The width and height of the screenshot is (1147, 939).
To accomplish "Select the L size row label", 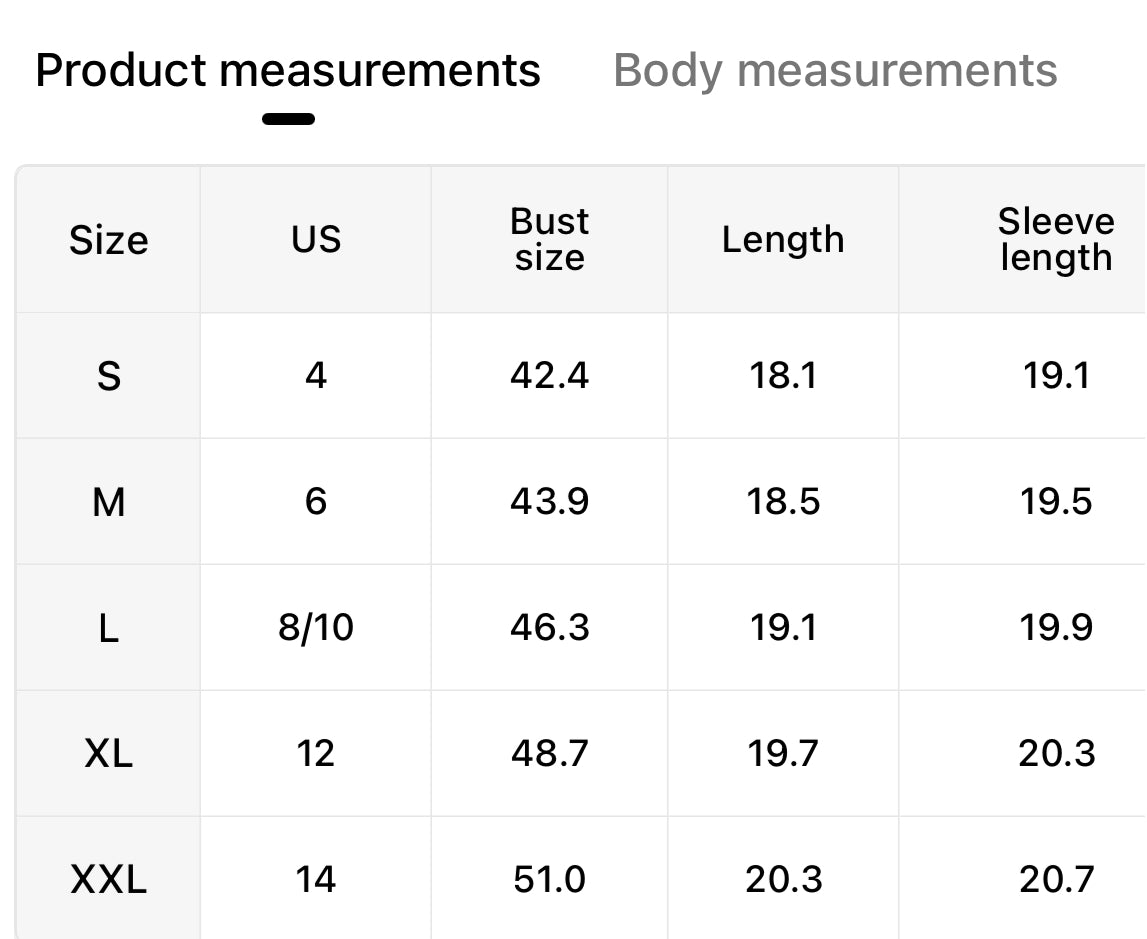I will 108,628.
